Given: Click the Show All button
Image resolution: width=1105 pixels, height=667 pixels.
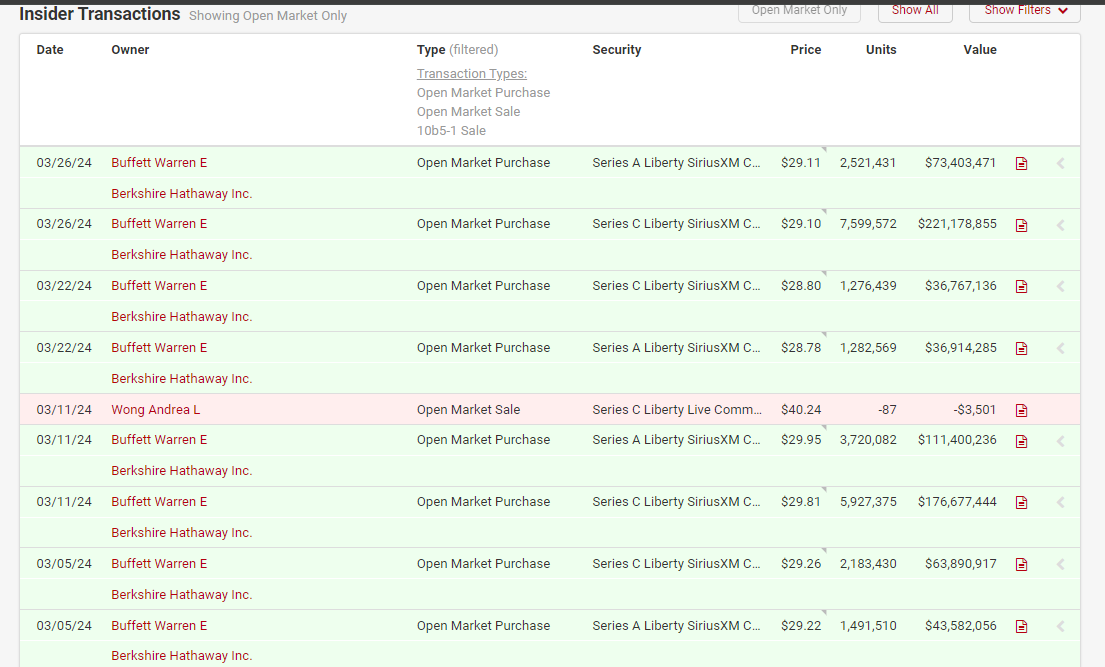Looking at the screenshot, I should click(915, 11).
